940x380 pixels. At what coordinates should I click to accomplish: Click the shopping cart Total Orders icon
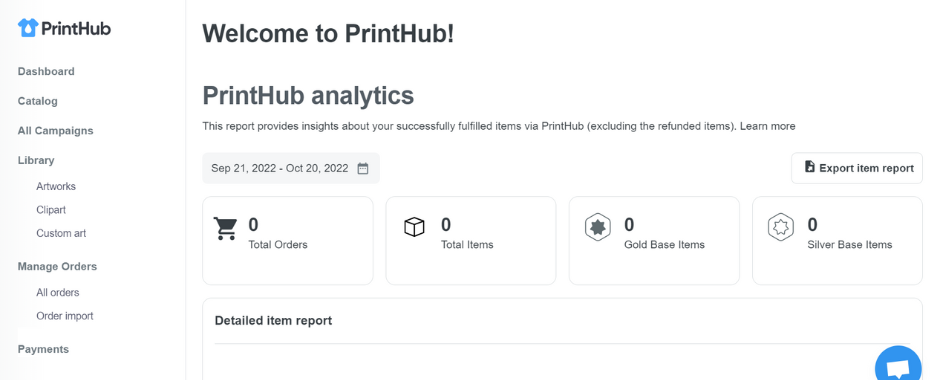[225, 228]
